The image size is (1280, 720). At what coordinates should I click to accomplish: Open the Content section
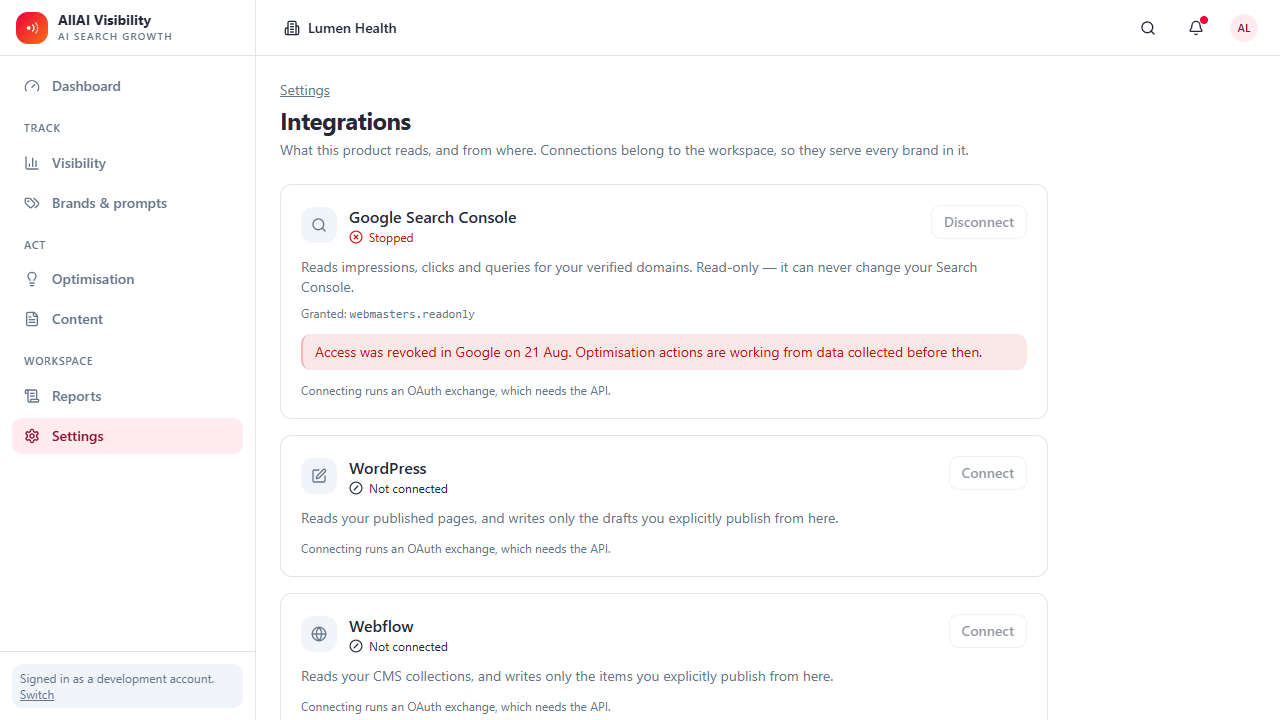coord(127,319)
